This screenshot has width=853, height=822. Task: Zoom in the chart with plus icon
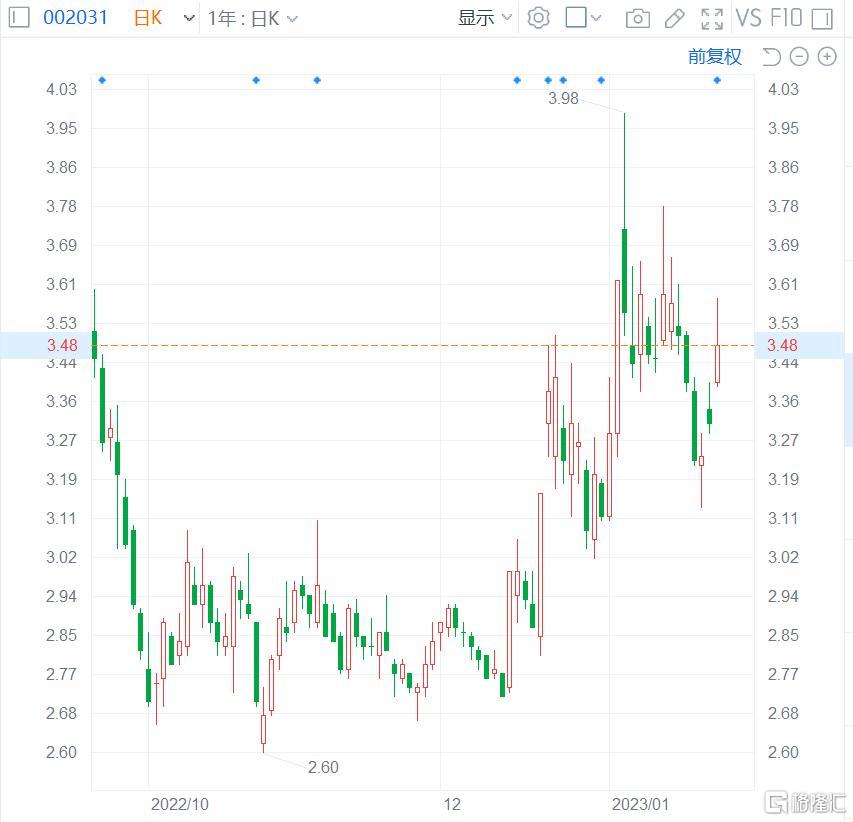coord(827,57)
